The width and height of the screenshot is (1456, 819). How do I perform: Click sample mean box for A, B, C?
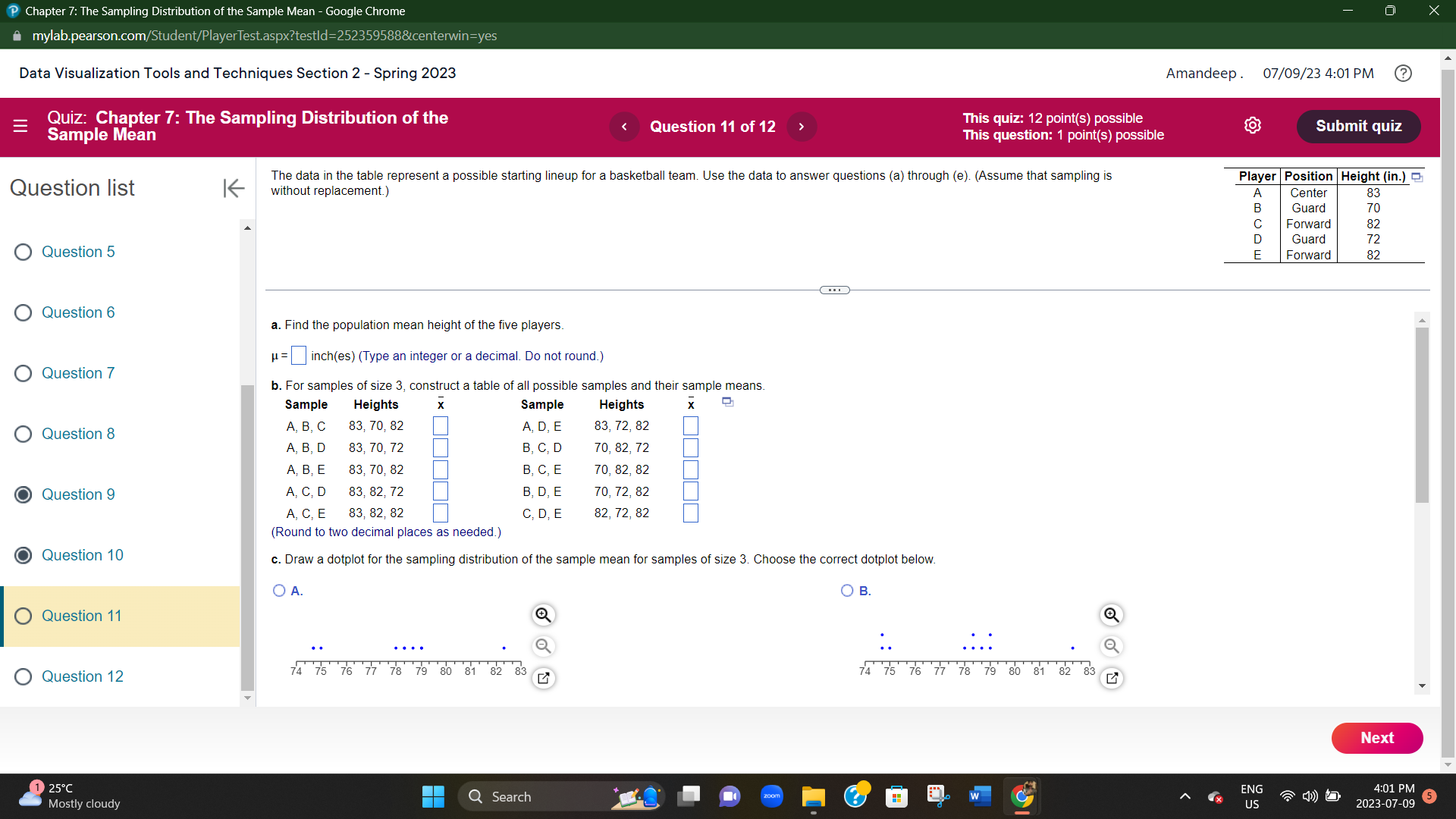tap(441, 426)
